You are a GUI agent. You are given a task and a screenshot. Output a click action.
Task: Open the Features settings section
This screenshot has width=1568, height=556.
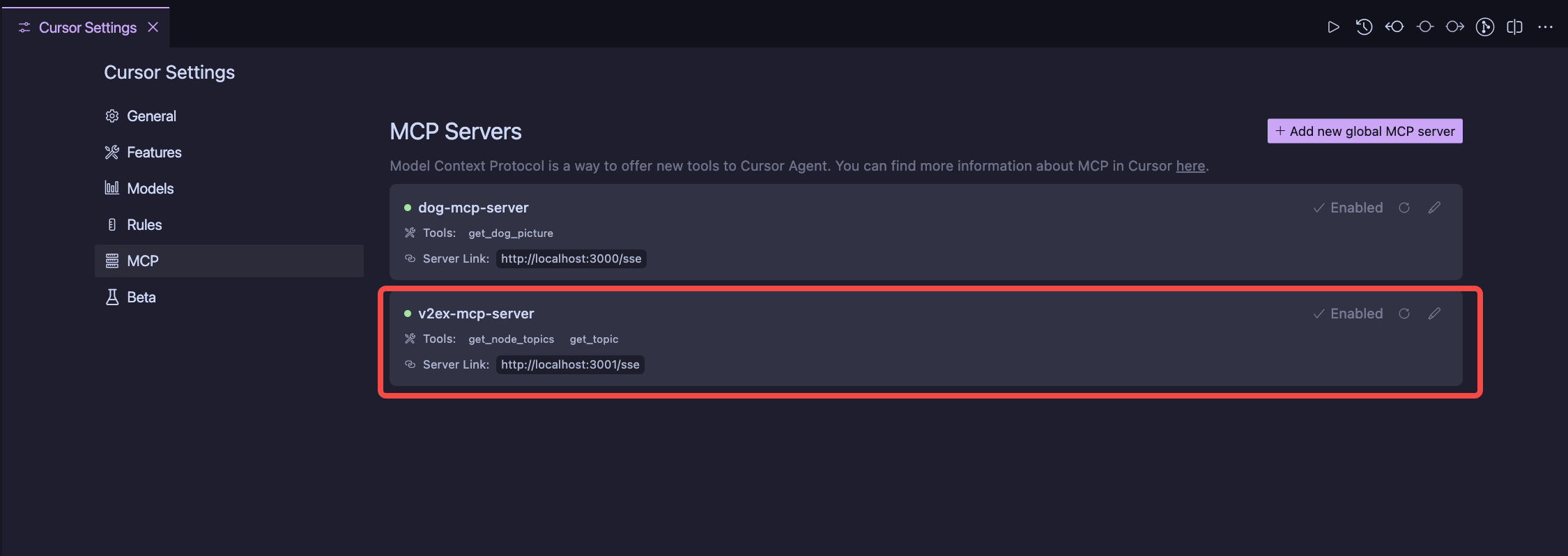[x=229, y=153]
